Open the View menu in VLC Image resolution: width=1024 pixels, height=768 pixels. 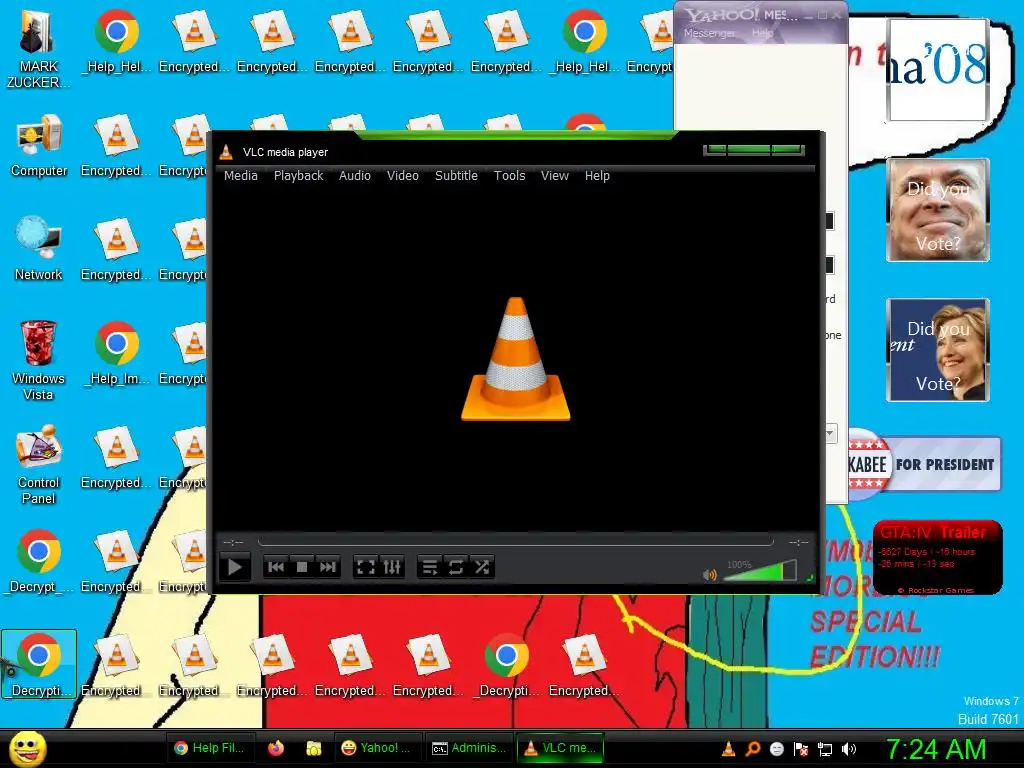coord(554,176)
